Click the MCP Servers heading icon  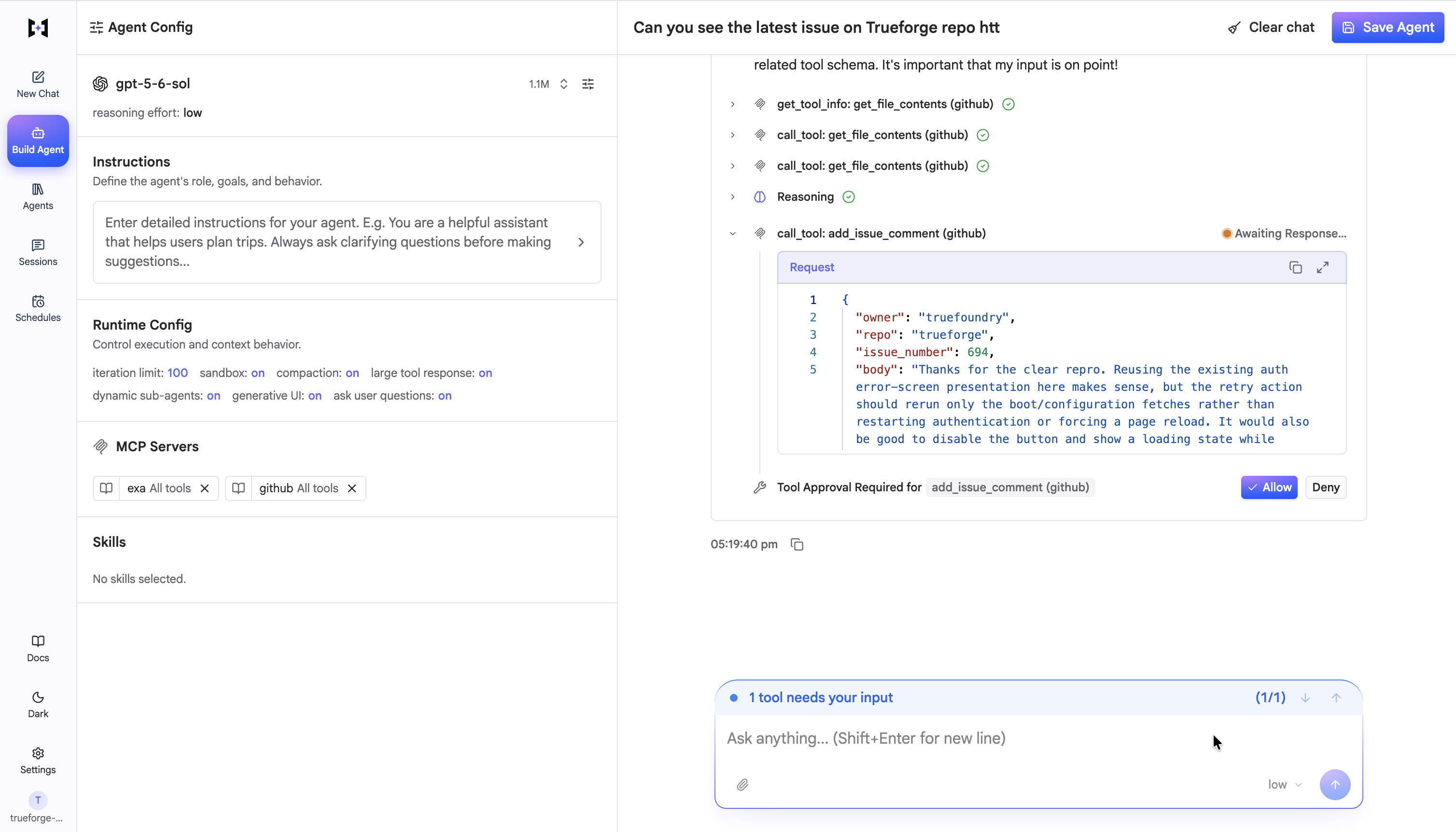pos(100,446)
